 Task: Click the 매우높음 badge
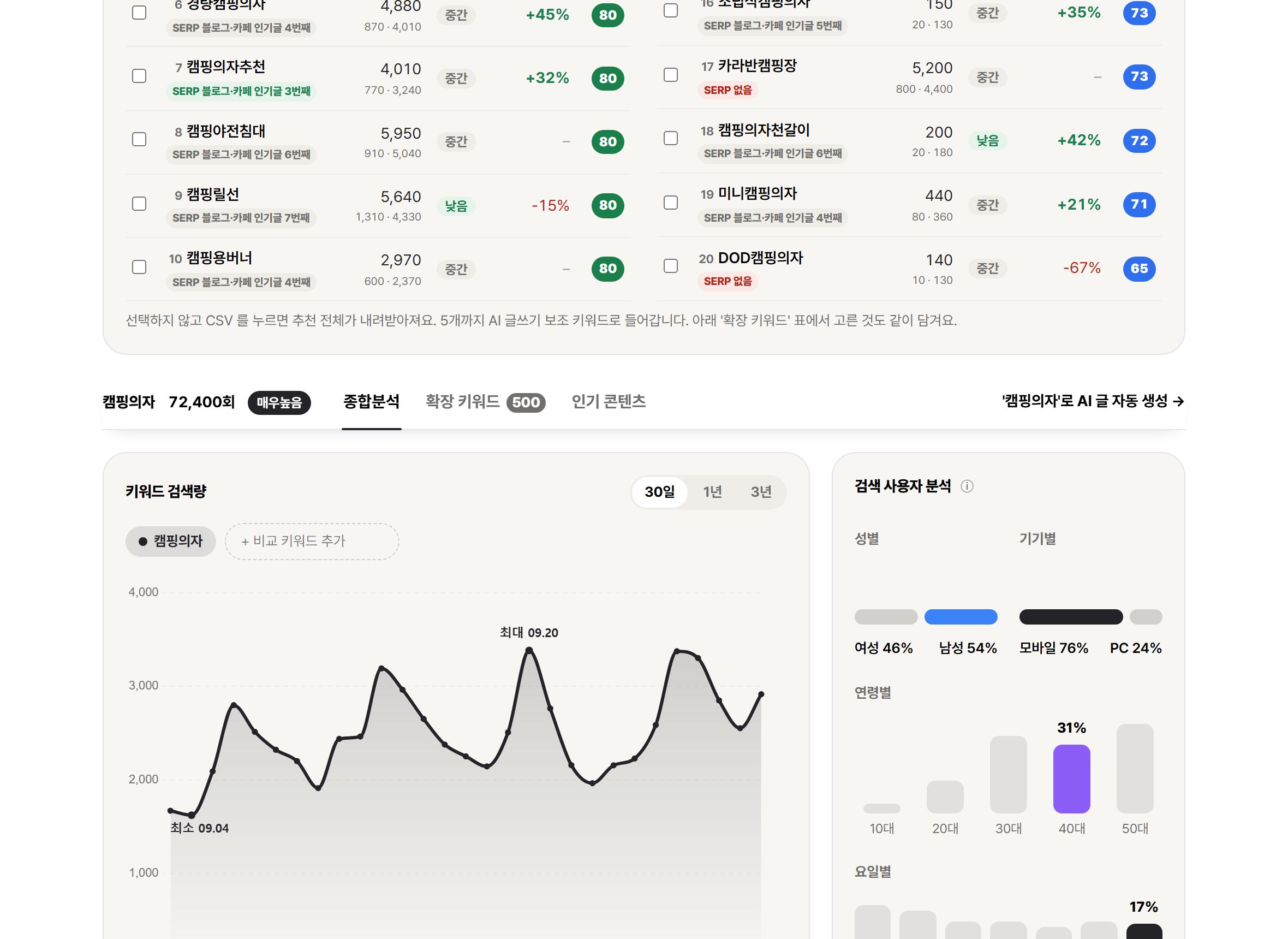(x=279, y=402)
